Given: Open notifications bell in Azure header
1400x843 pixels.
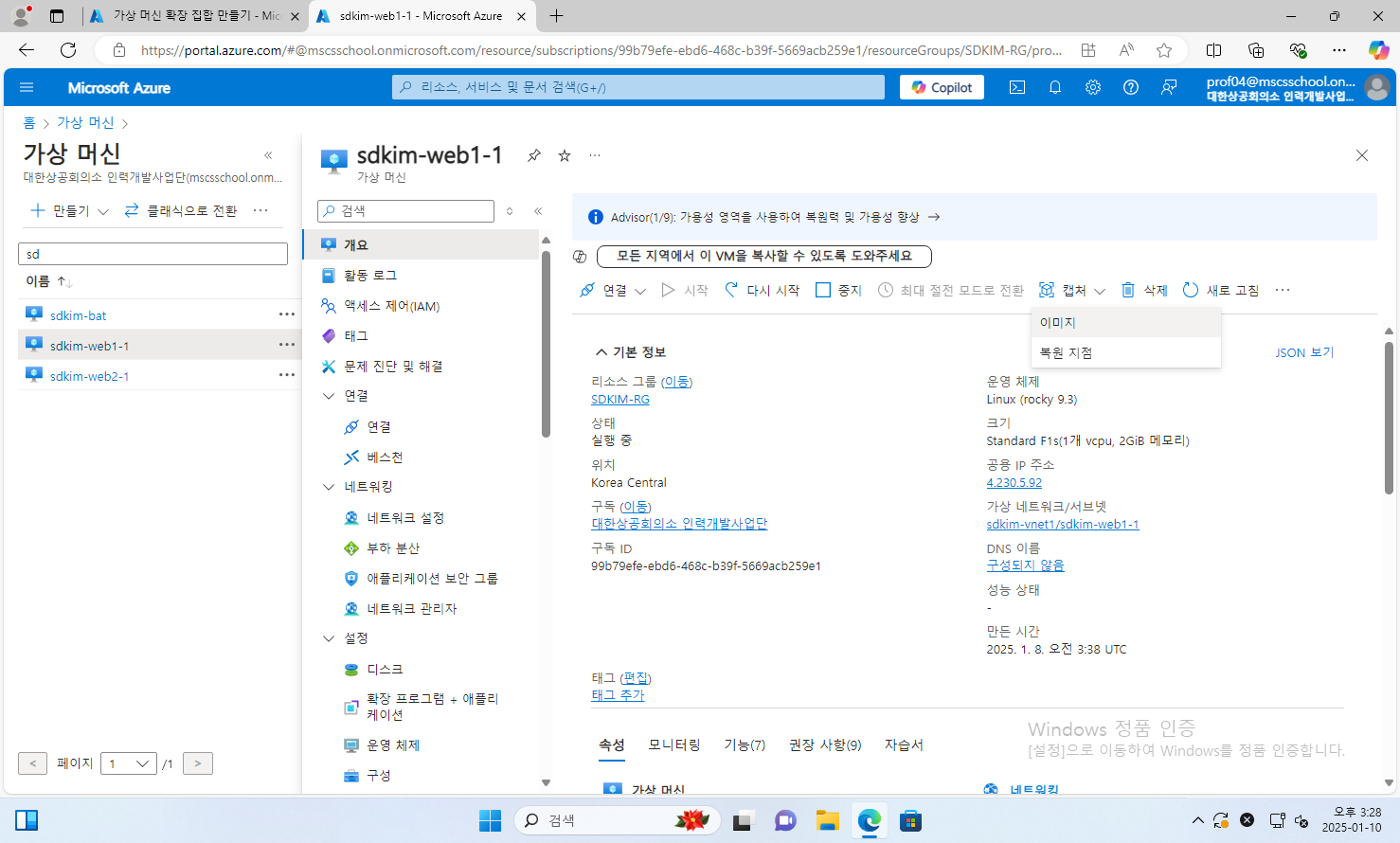Looking at the screenshot, I should coord(1054,87).
